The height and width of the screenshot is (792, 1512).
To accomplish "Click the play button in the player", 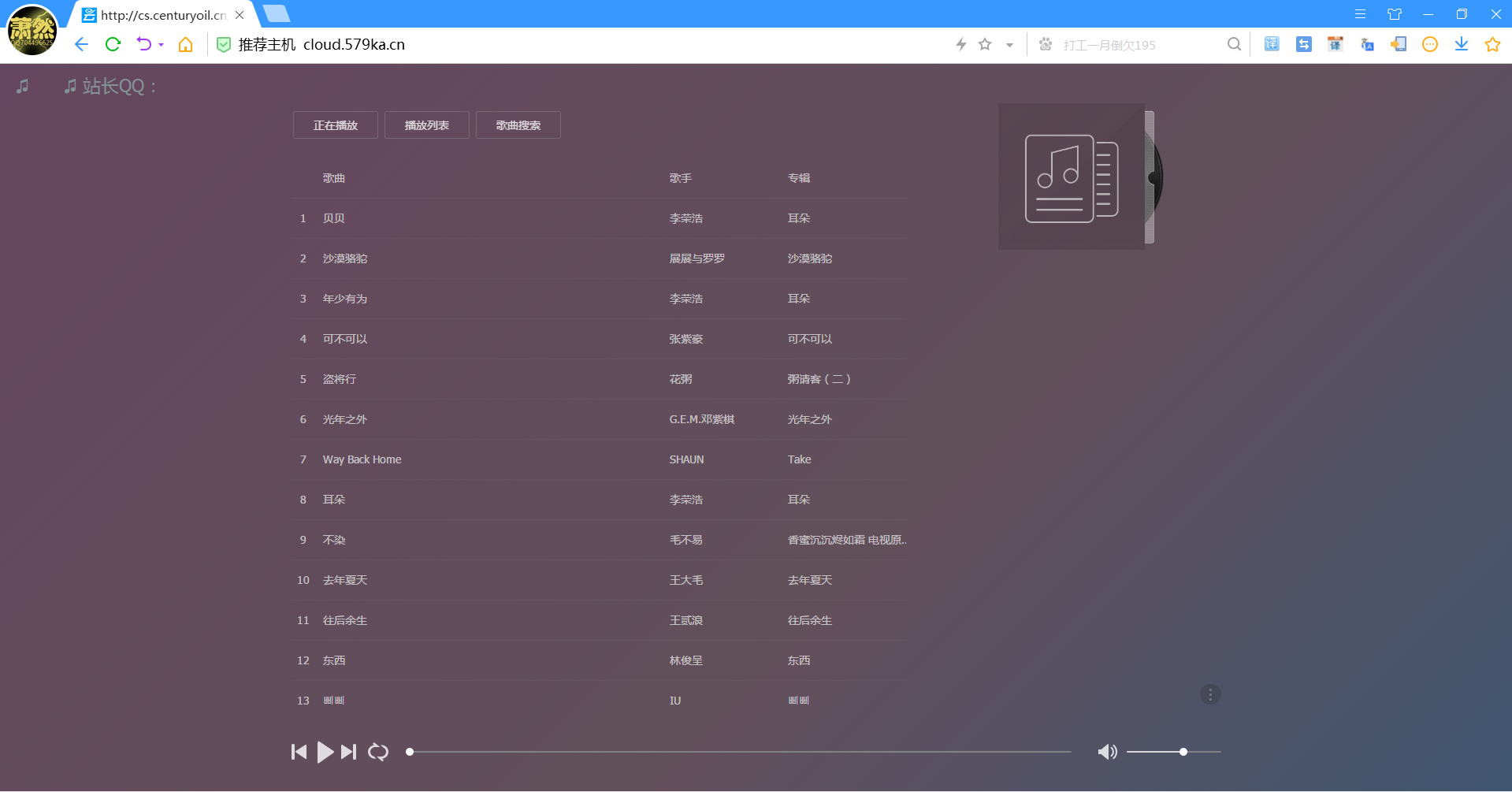I will coord(325,752).
